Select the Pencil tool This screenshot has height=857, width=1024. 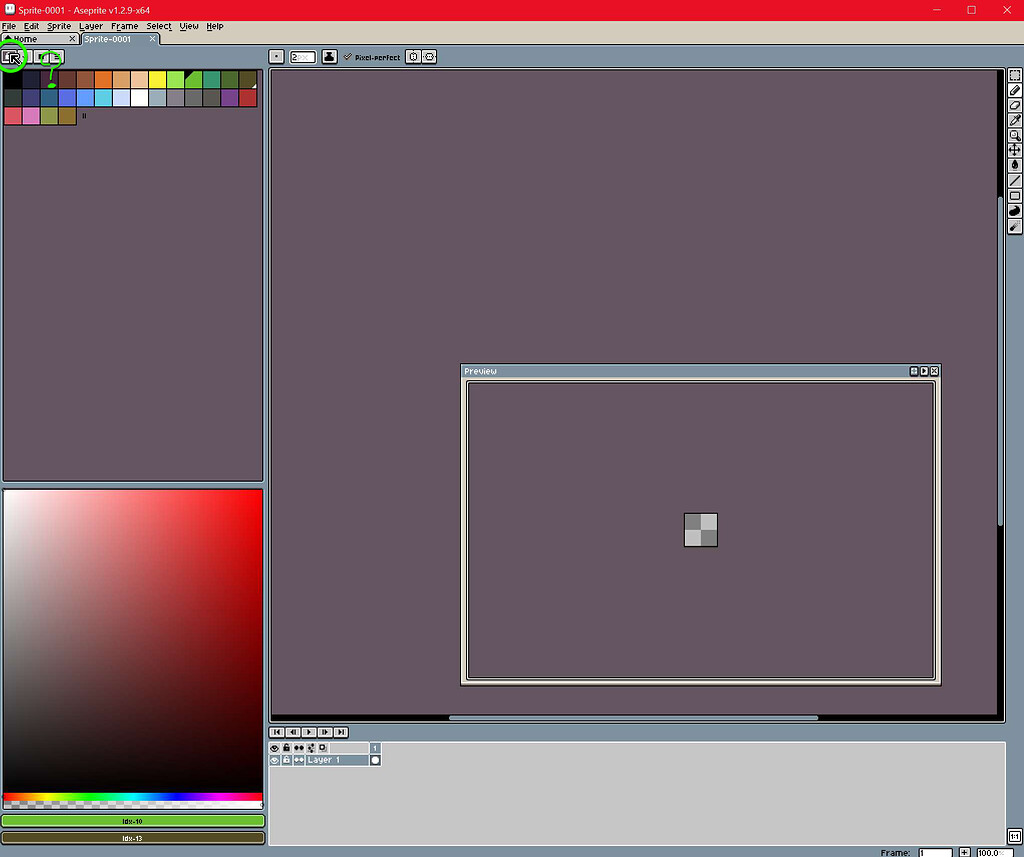[1015, 90]
